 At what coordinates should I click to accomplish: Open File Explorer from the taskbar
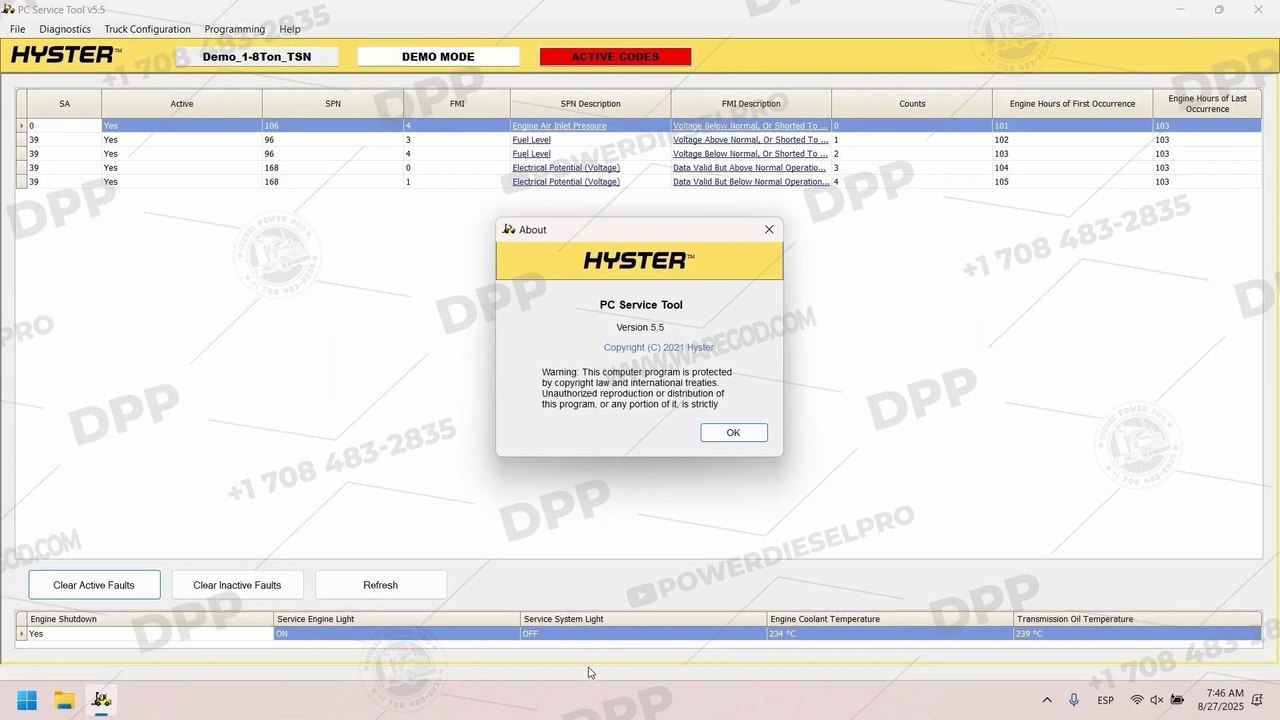point(64,700)
